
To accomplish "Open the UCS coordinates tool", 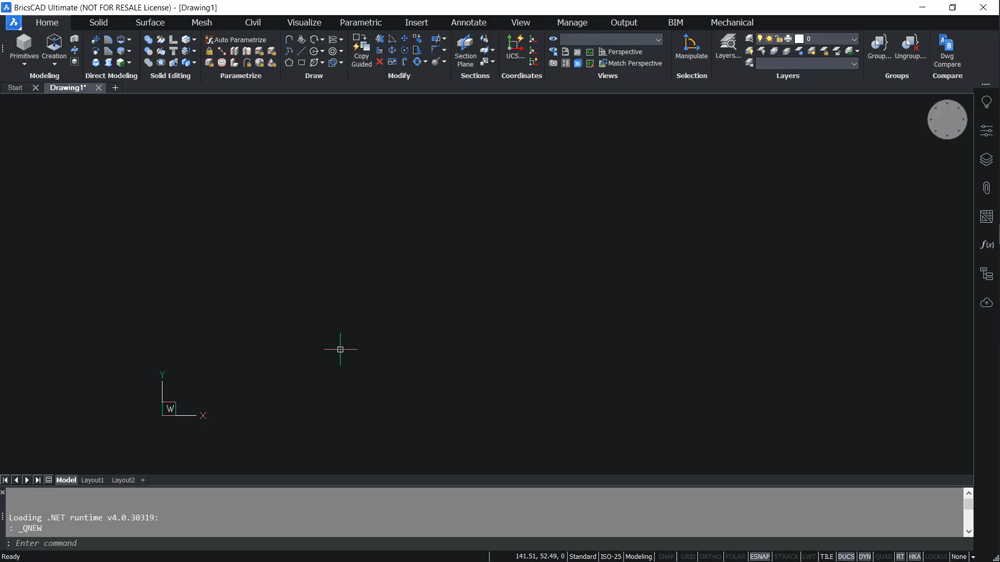I will (x=515, y=47).
